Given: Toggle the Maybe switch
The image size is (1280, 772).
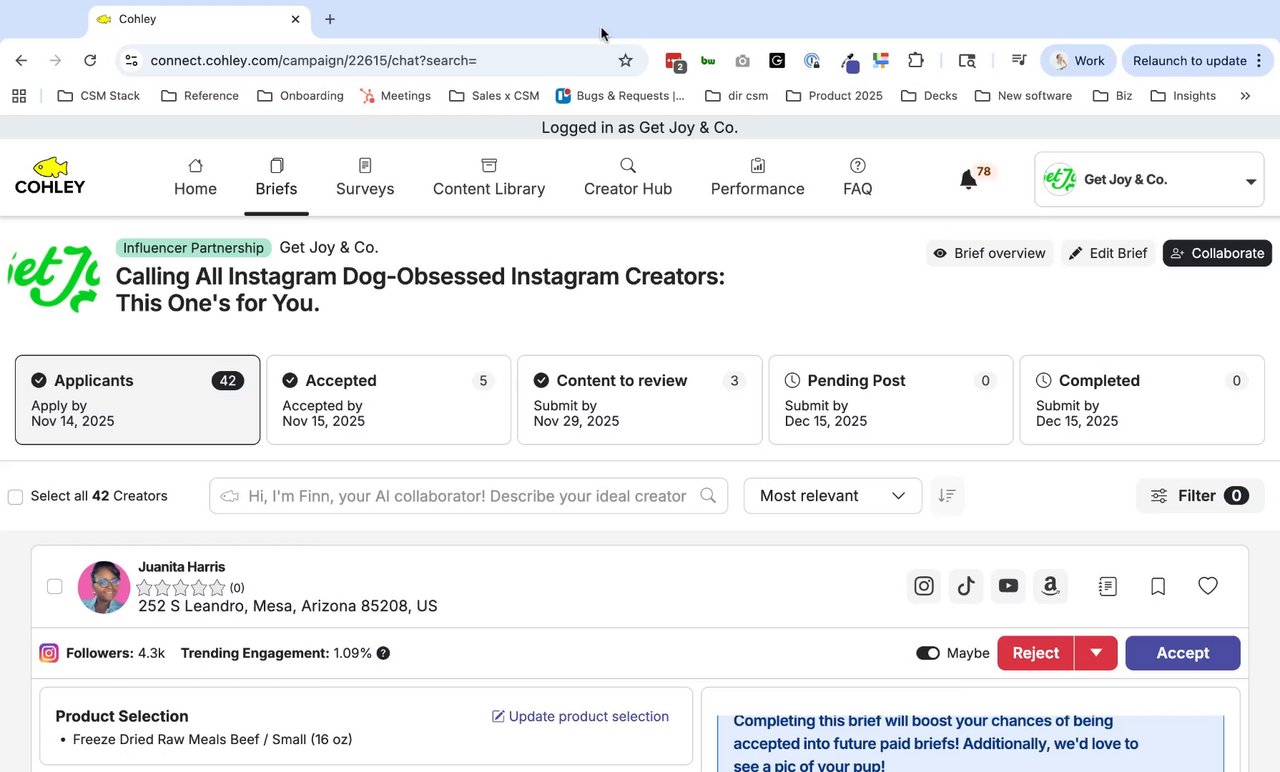Looking at the screenshot, I should 928,653.
